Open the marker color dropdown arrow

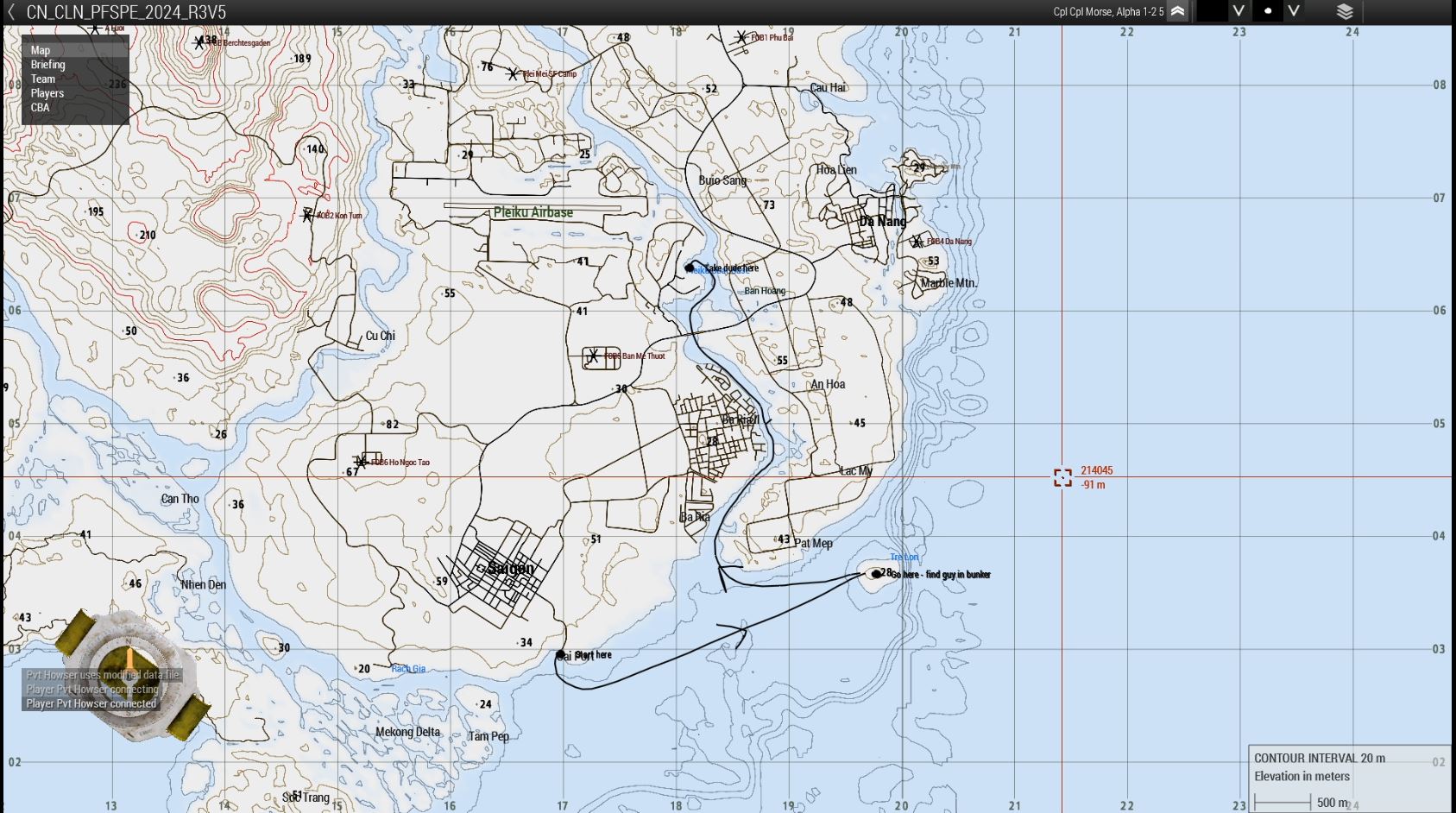pos(1239,11)
